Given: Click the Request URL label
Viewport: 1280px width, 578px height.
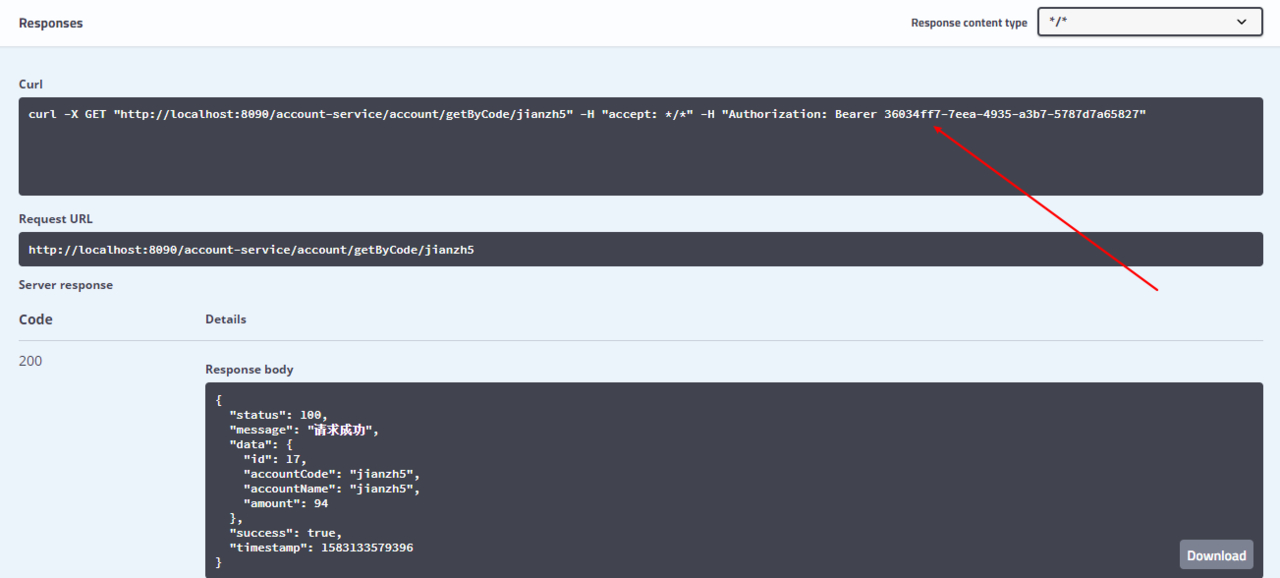Looking at the screenshot, I should point(56,219).
